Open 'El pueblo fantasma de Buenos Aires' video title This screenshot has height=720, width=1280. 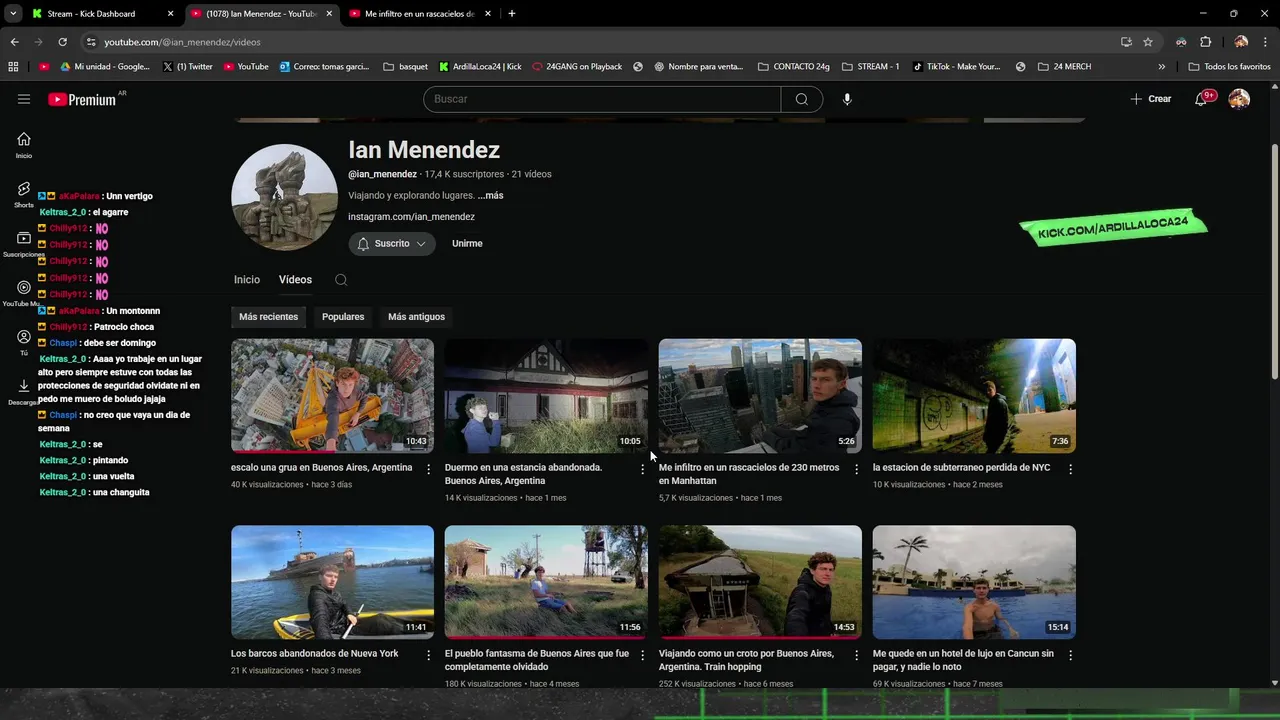[537, 660]
